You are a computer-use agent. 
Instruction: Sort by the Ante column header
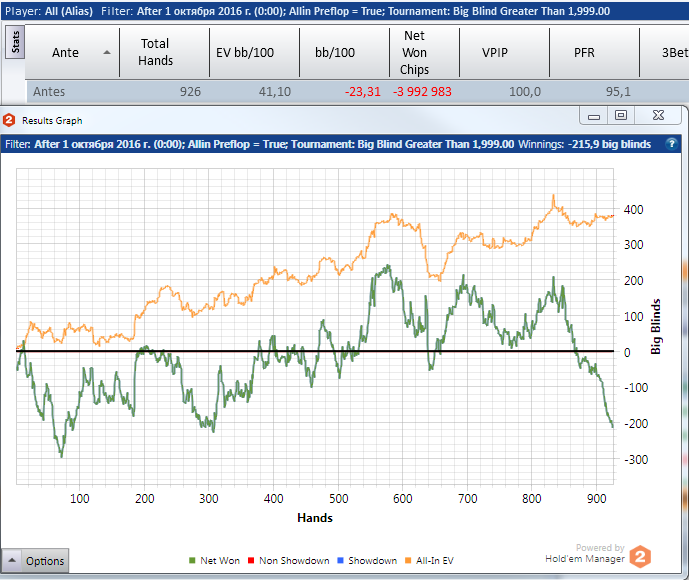click(x=65, y=53)
